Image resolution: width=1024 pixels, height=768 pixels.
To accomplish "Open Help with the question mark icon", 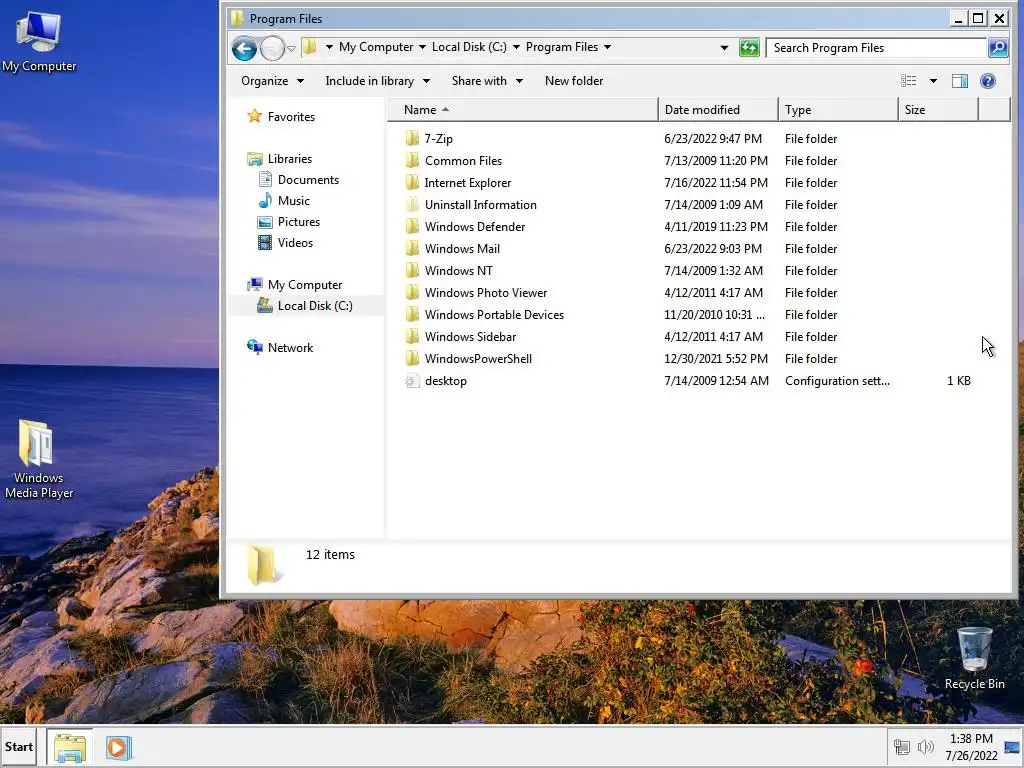I will tap(988, 81).
